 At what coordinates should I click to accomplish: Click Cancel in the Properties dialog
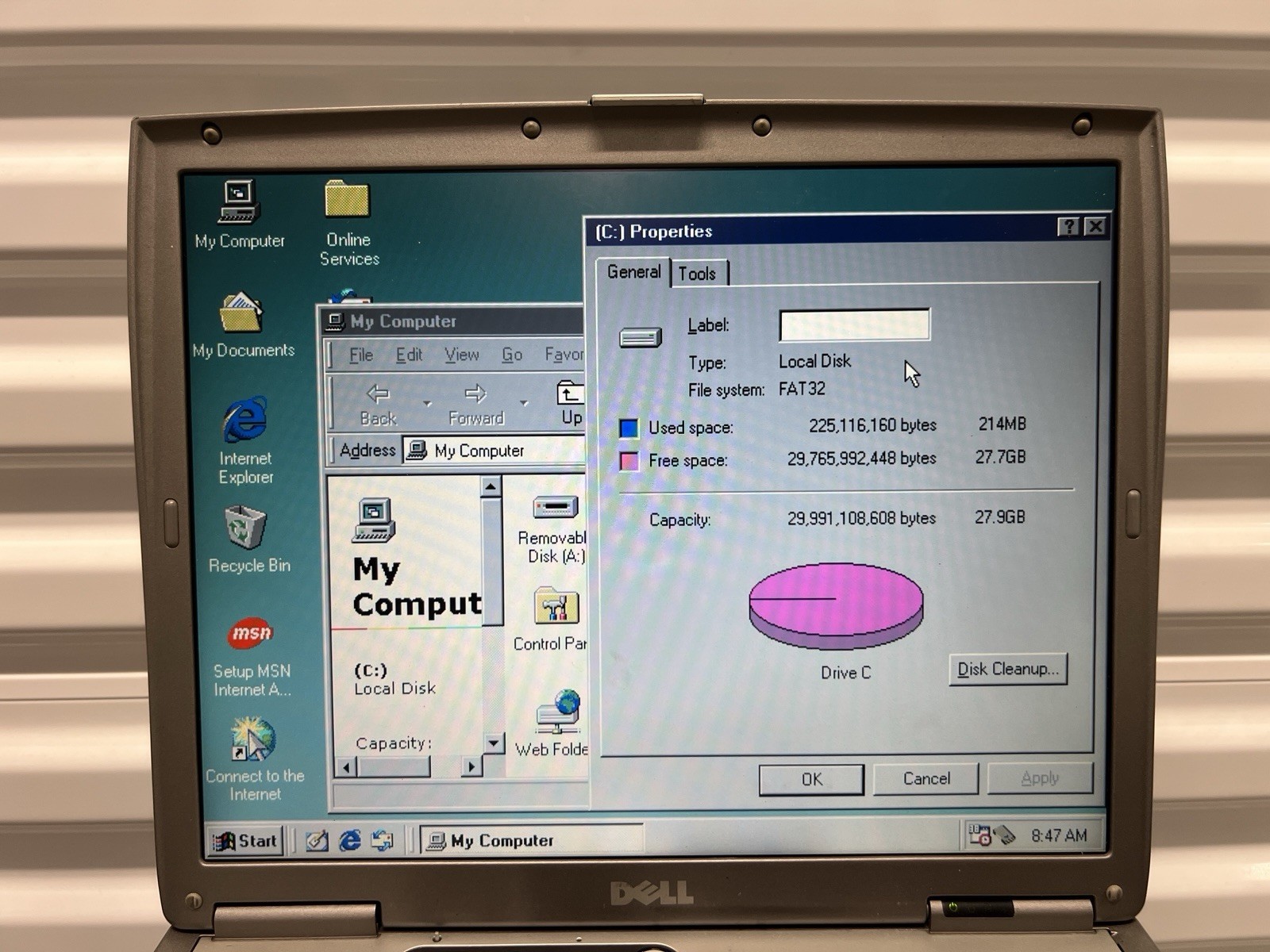tap(926, 779)
